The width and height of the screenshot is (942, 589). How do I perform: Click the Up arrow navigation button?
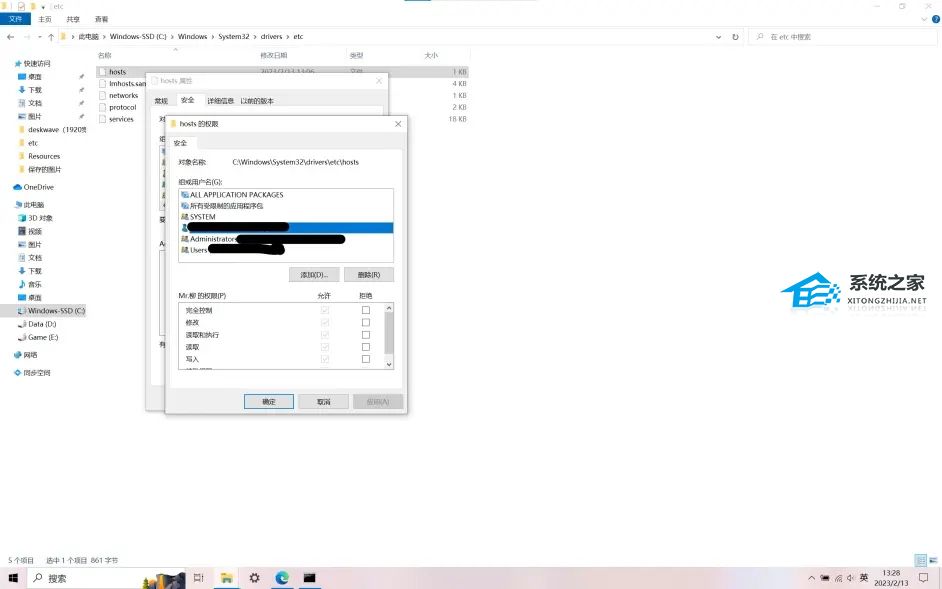51,37
